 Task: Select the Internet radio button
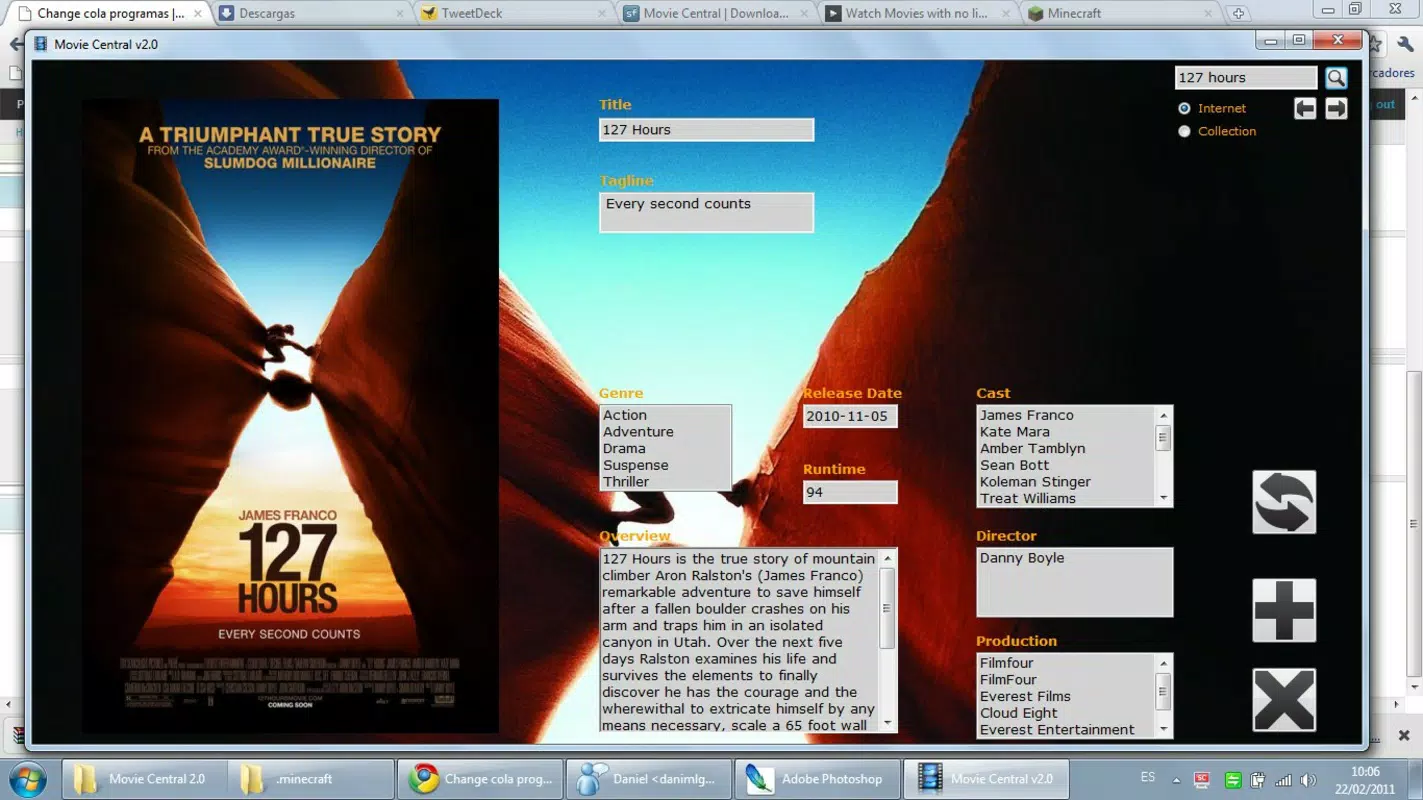1184,108
